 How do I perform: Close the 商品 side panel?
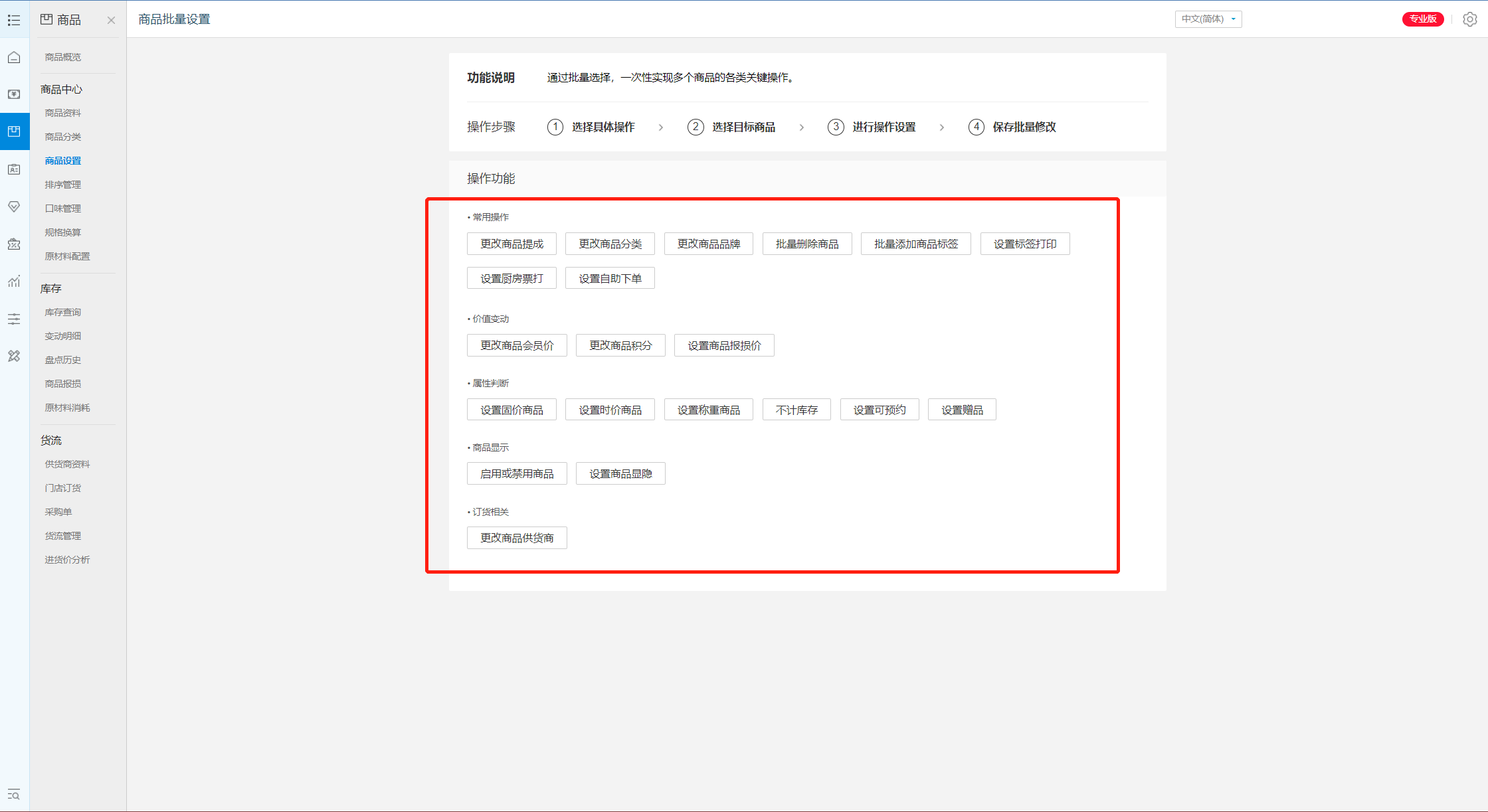111,20
